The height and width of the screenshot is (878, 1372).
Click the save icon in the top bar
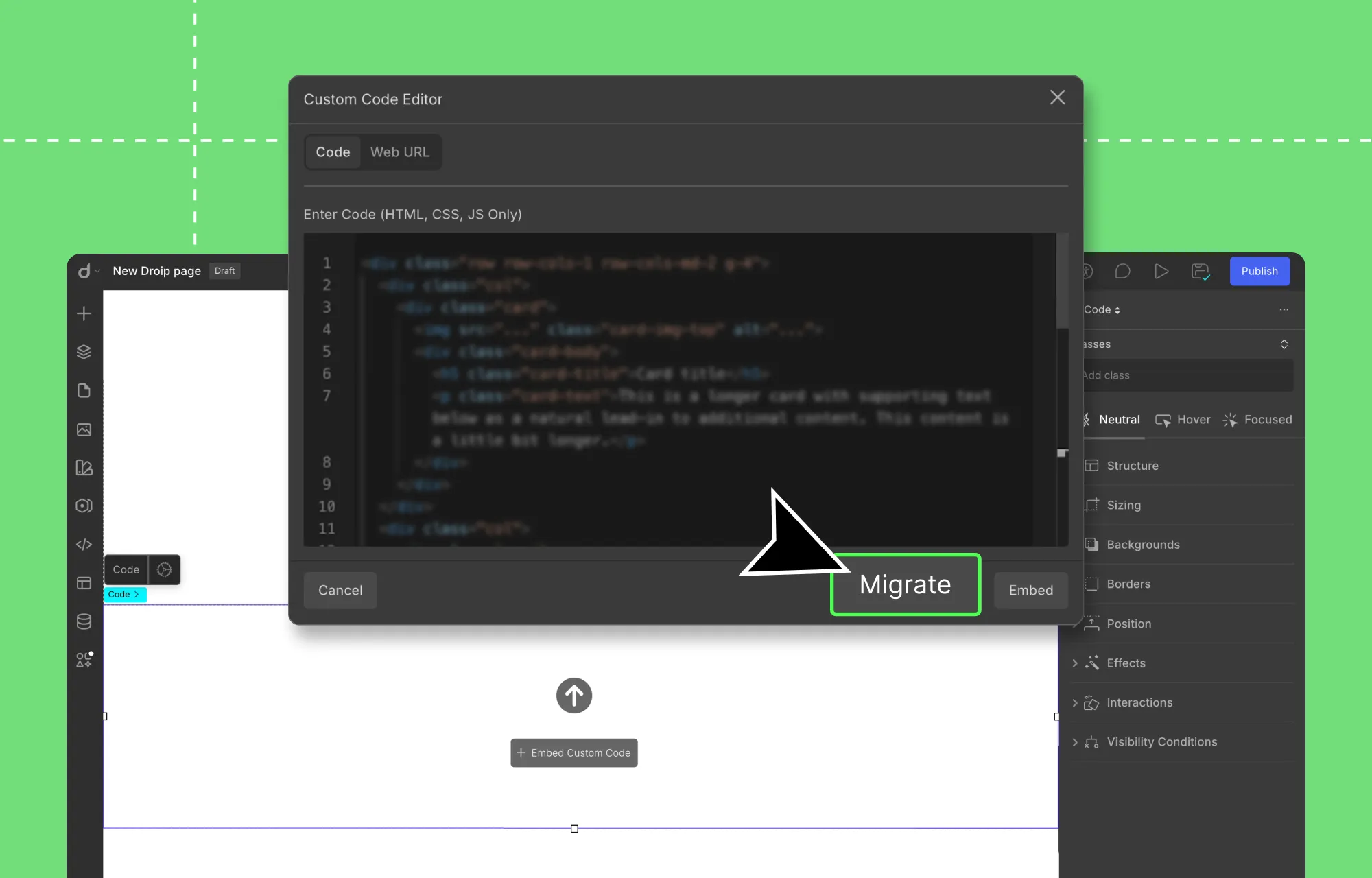pos(1200,271)
